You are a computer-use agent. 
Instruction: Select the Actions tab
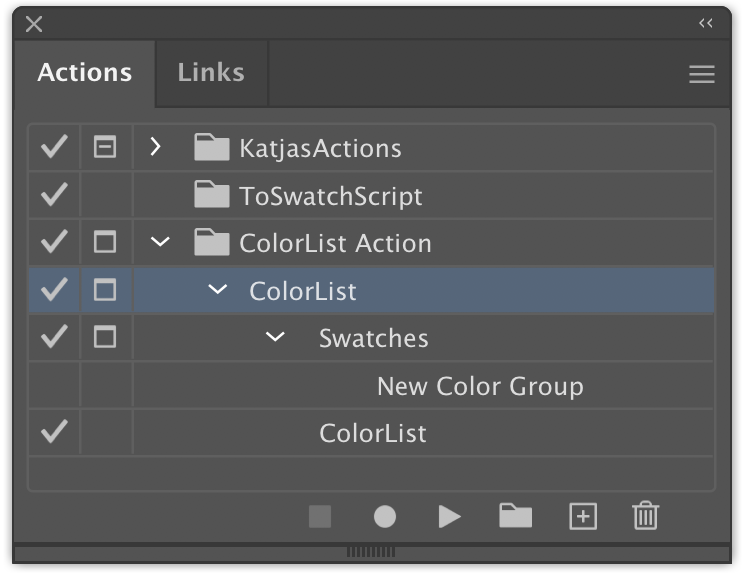[84, 73]
